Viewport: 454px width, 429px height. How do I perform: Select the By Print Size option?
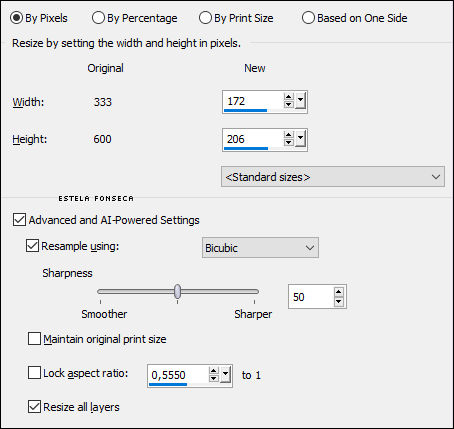click(236, 18)
